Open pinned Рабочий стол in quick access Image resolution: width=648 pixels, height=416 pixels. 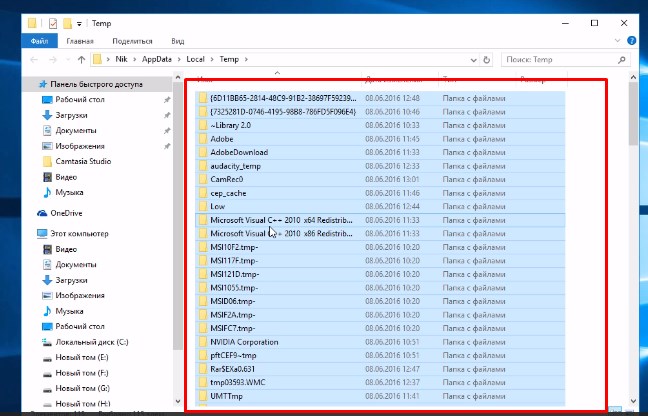point(80,100)
